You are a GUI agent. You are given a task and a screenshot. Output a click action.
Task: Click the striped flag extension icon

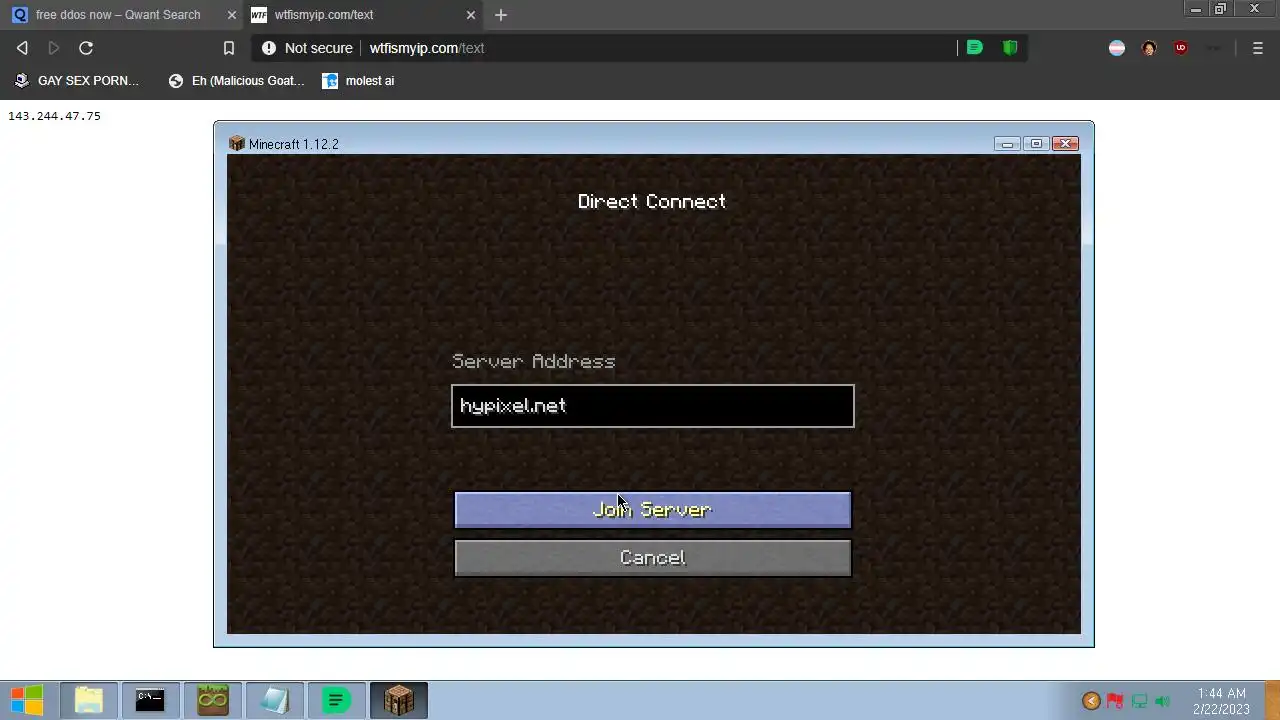click(x=1117, y=48)
